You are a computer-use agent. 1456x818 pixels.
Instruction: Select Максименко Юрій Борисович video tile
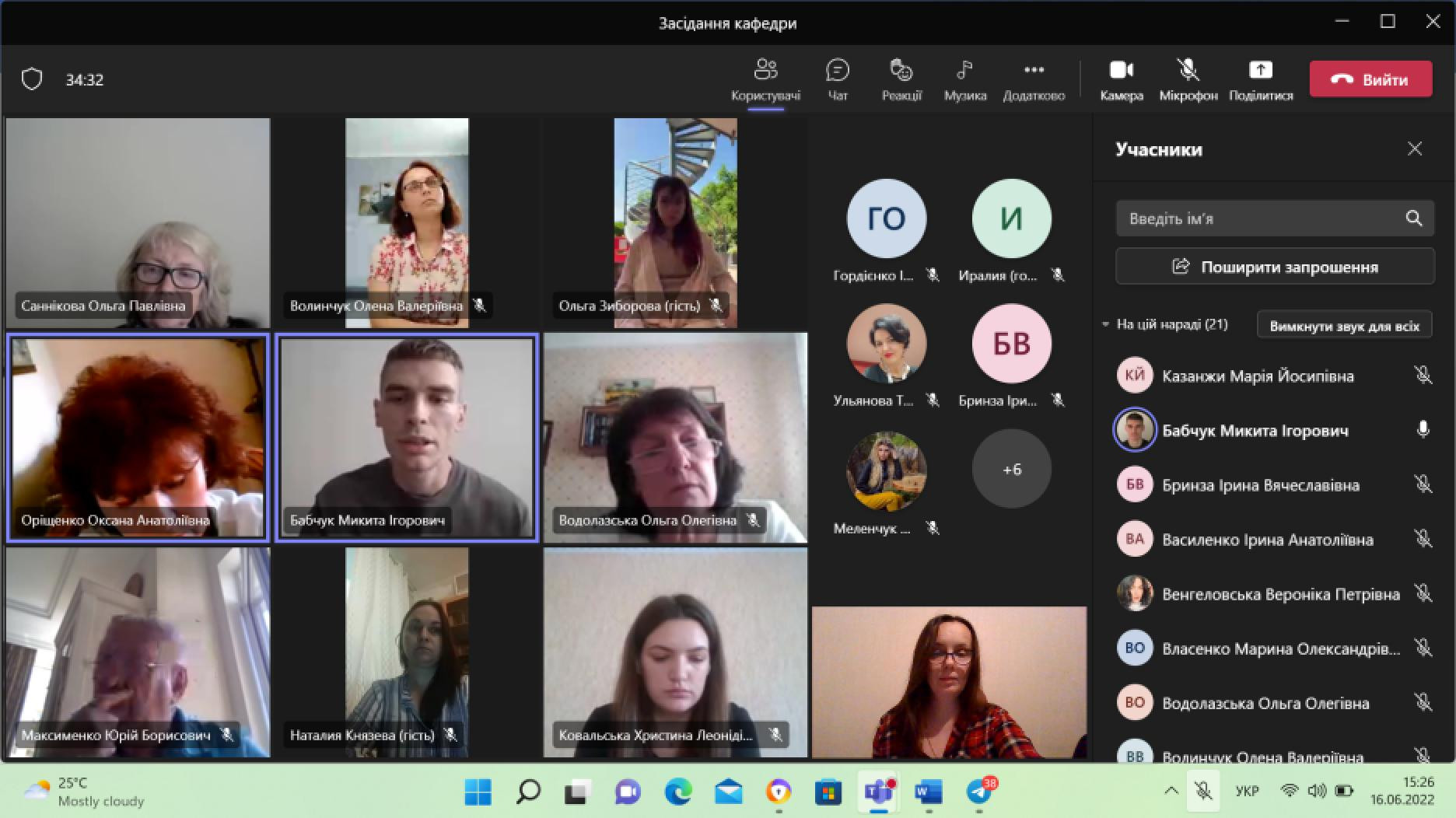pyautogui.click(x=138, y=652)
